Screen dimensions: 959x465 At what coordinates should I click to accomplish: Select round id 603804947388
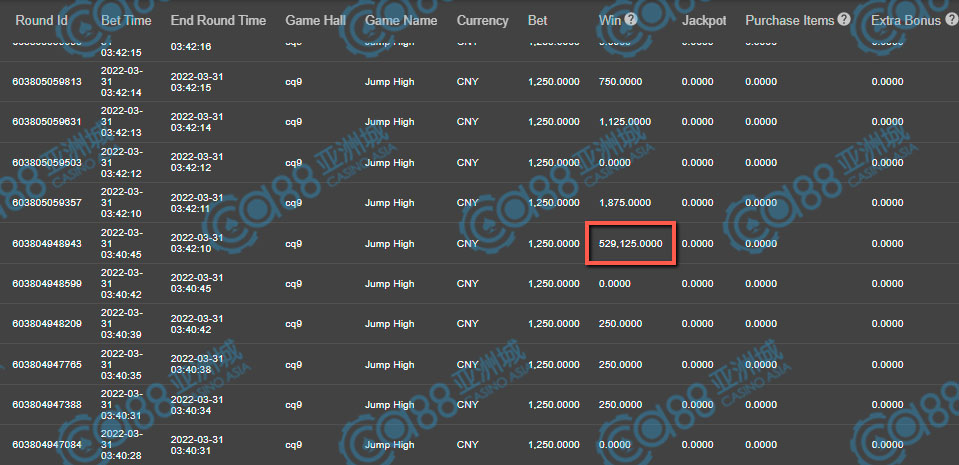point(47,404)
